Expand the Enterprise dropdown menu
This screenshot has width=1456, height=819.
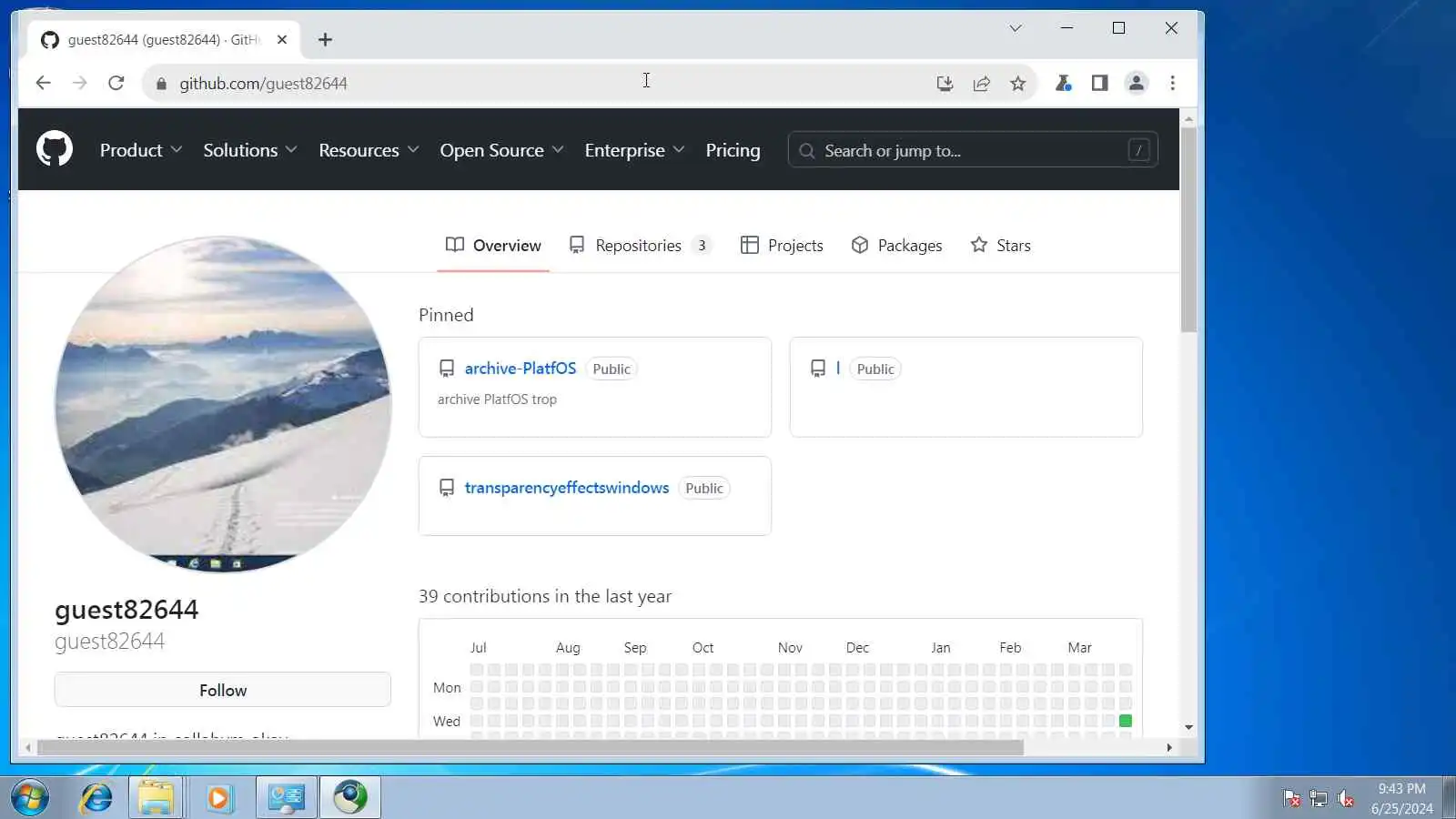click(x=634, y=150)
